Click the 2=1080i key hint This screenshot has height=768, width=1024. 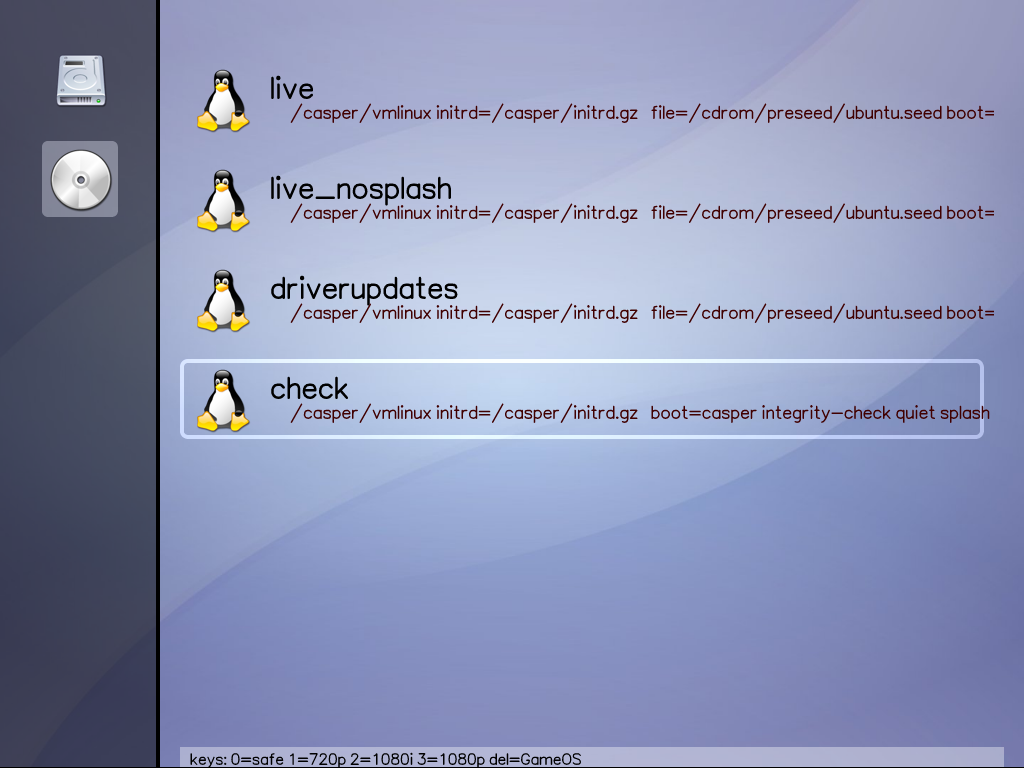[383, 759]
